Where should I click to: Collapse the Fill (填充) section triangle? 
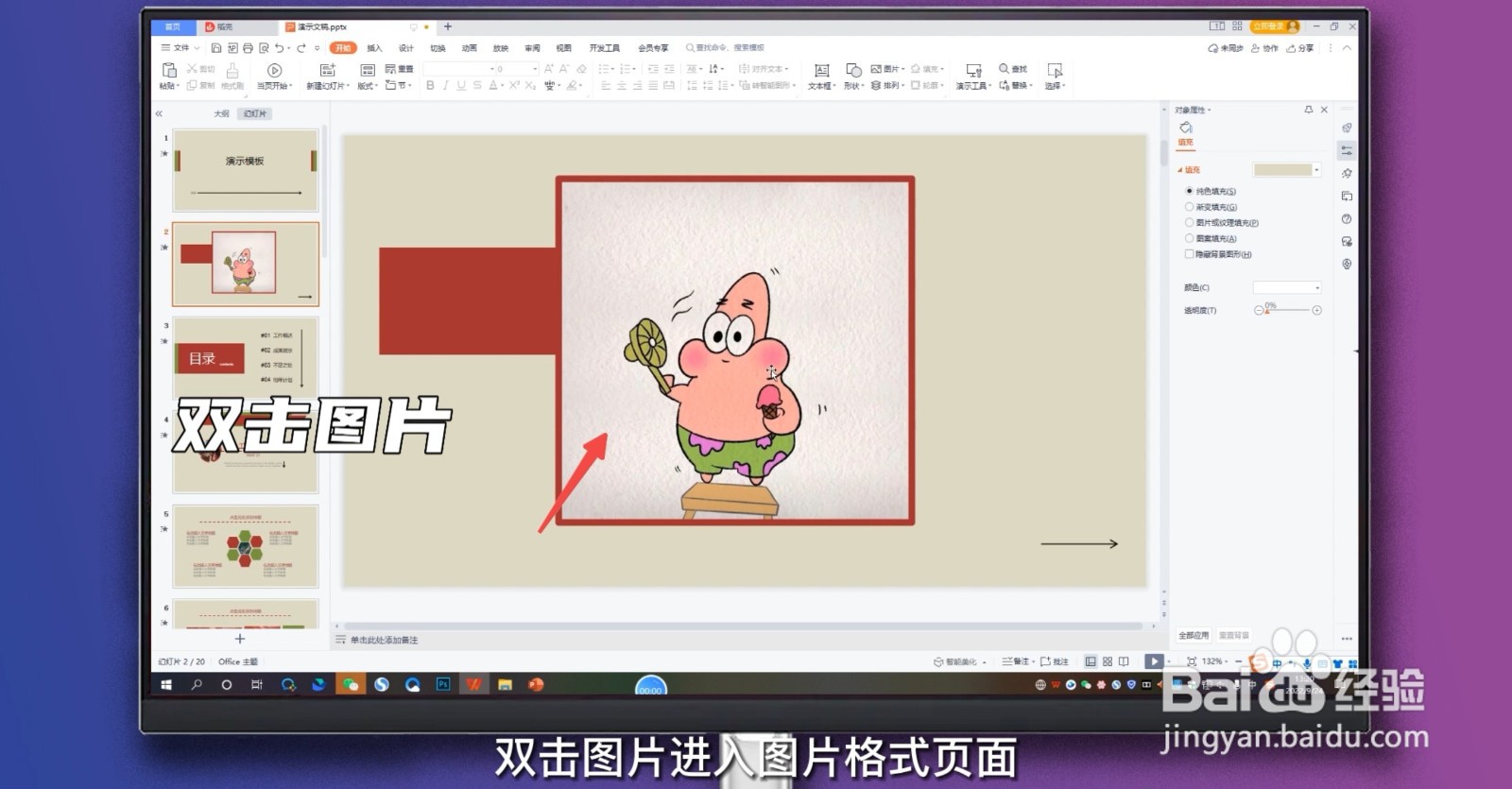(1179, 170)
